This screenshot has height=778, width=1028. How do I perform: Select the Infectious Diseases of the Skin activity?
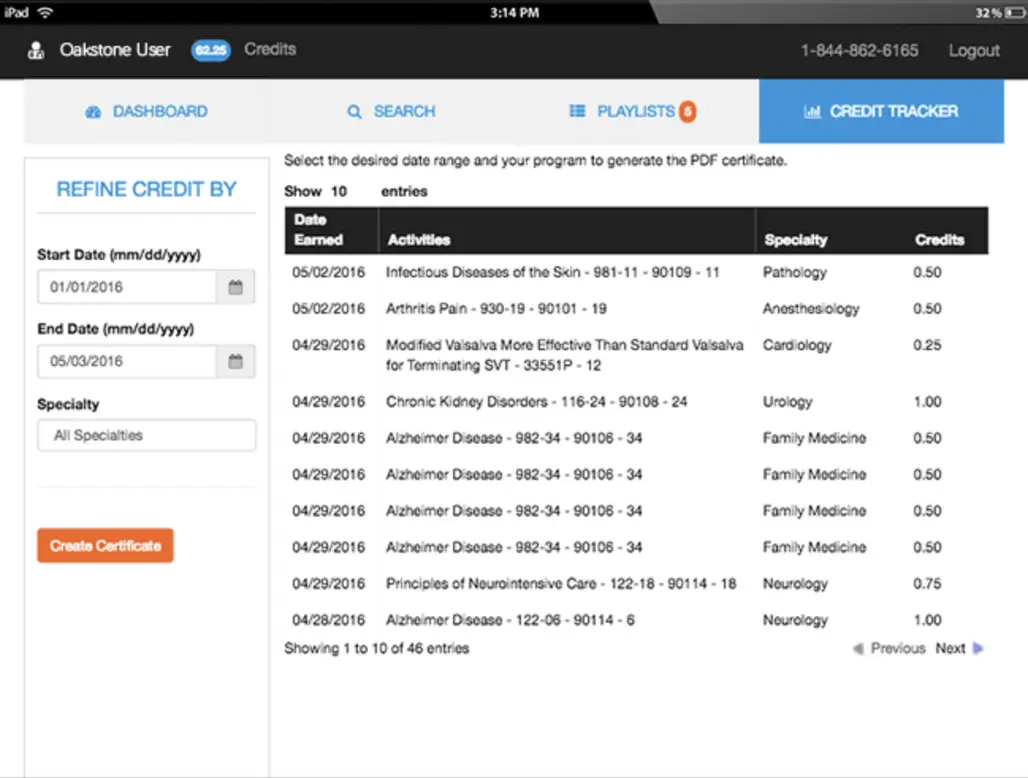552,272
